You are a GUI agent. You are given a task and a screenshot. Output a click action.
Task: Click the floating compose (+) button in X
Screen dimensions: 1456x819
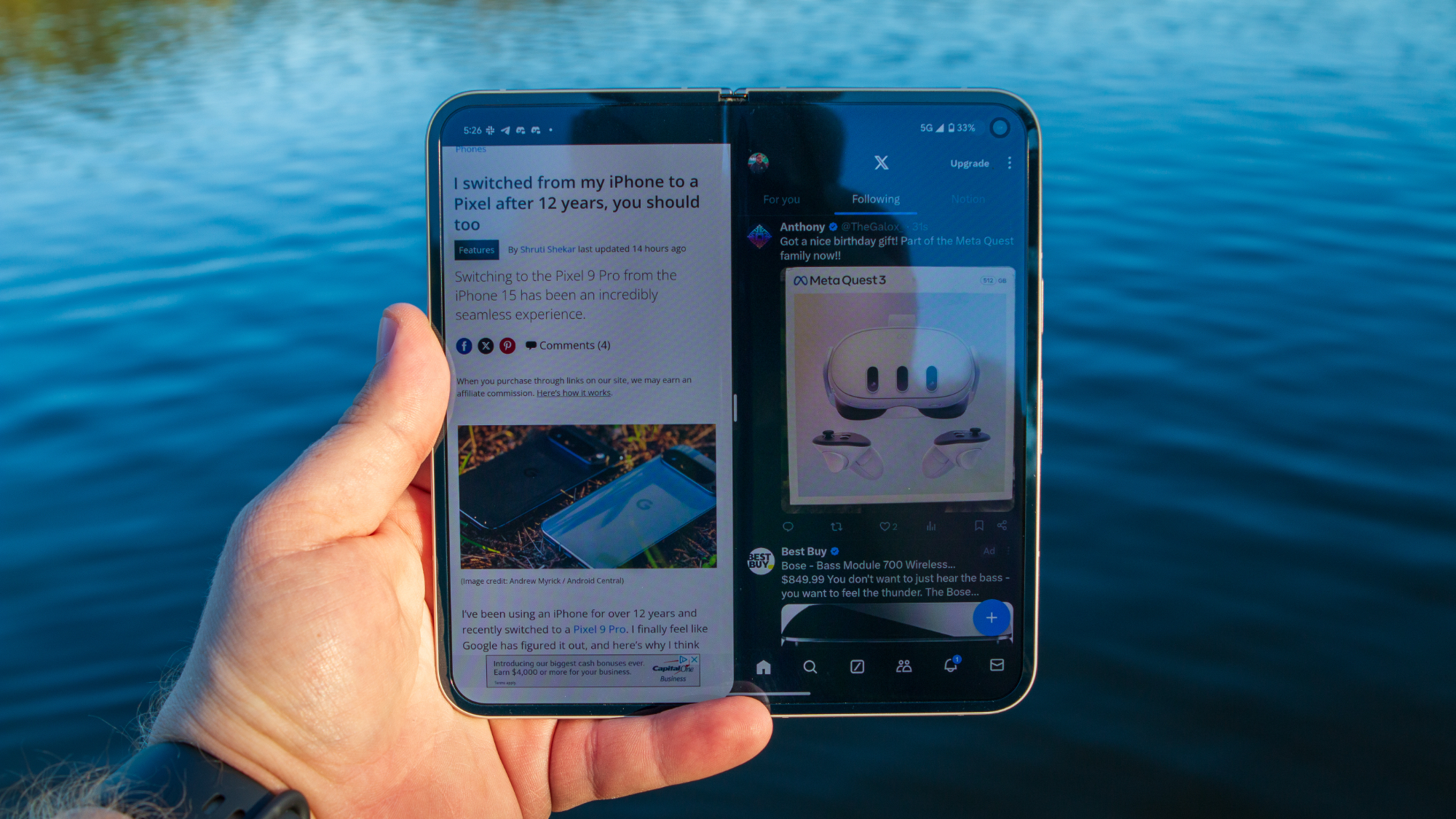click(x=991, y=618)
